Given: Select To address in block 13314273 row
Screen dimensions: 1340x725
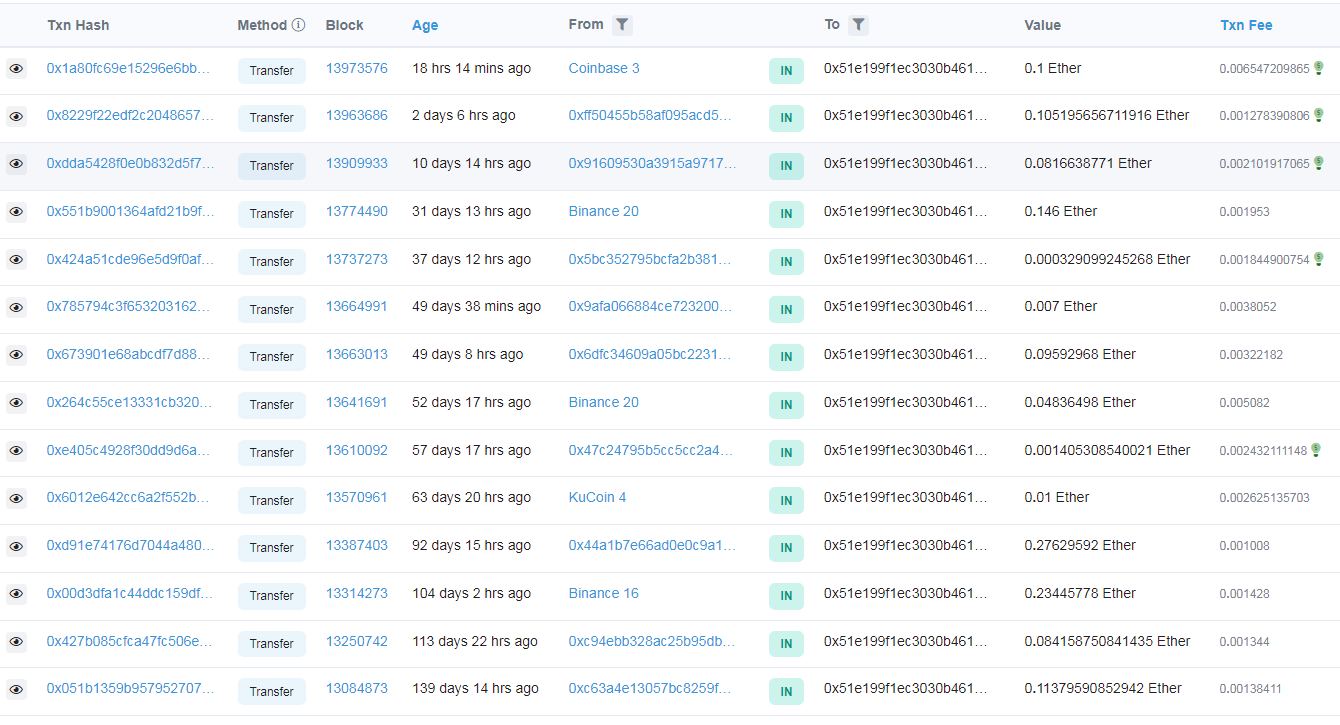Looking at the screenshot, I should click(x=906, y=593).
